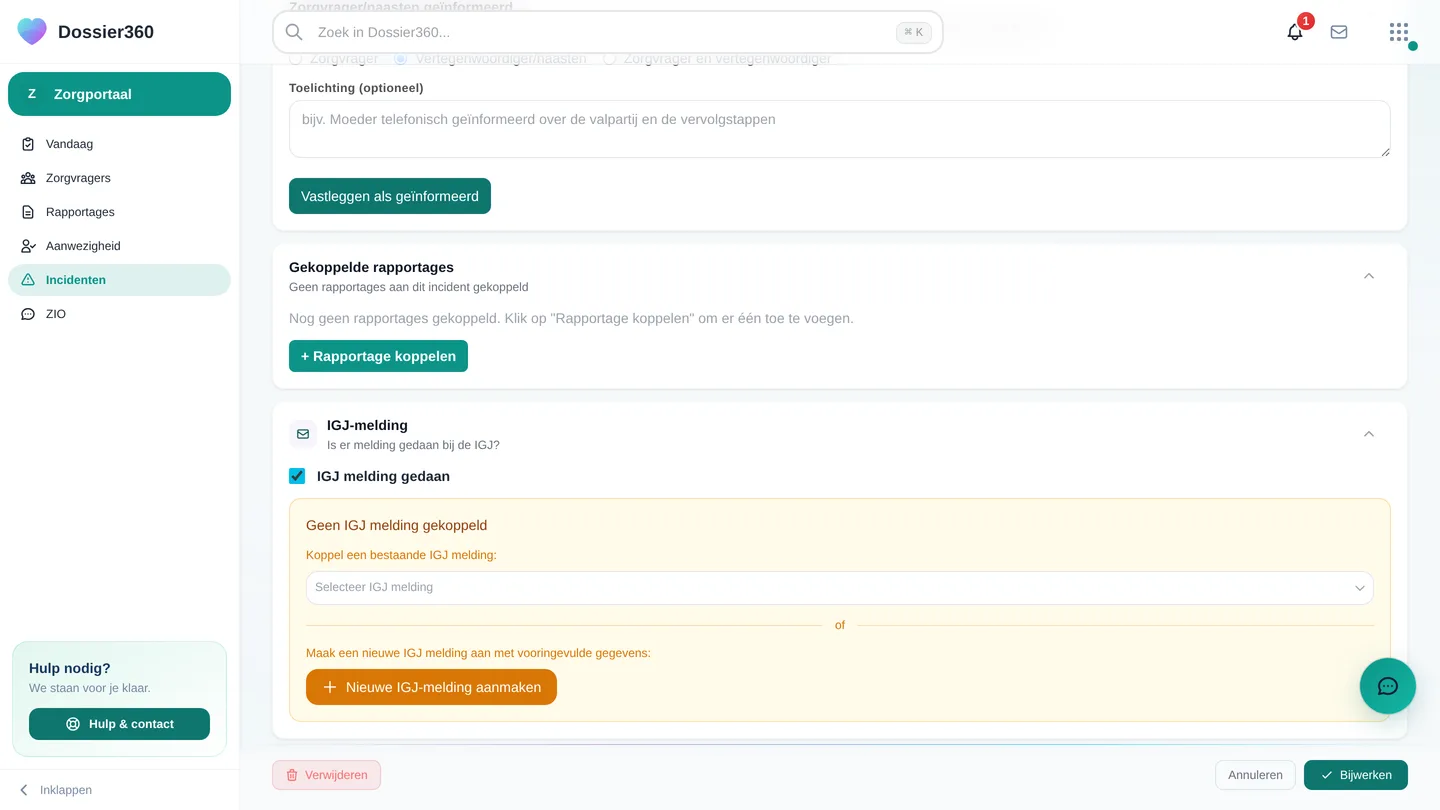Screen dimensions: 1440x810
Task: Click the Vandaag clipboard icon
Action: click(28, 144)
